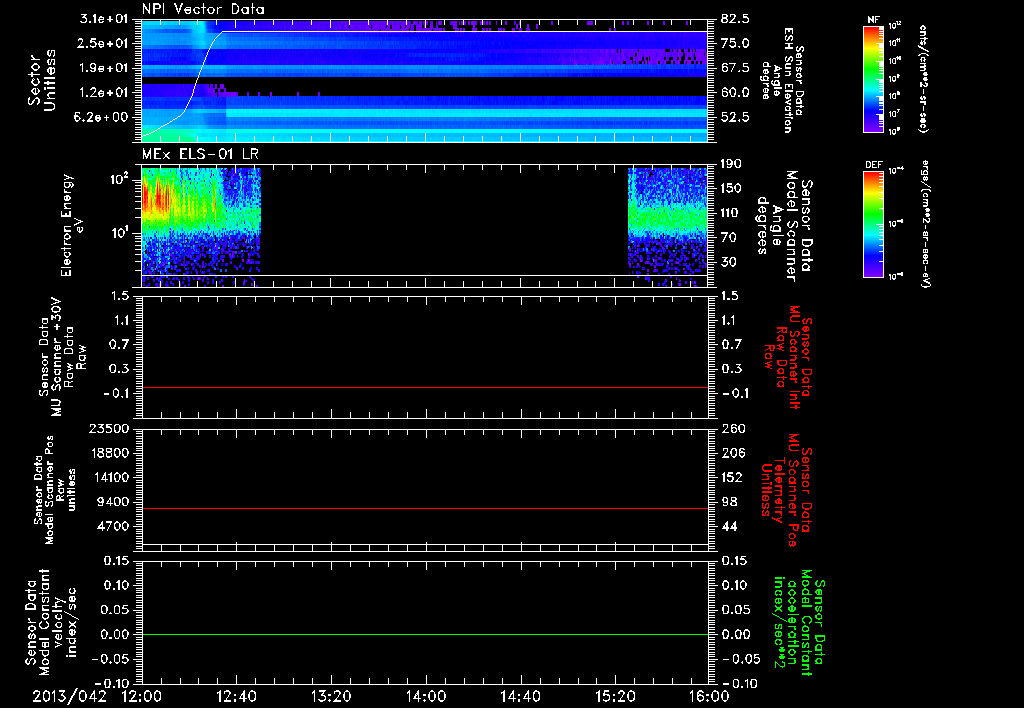Click the 'NF' label above the color bar

(x=873, y=20)
